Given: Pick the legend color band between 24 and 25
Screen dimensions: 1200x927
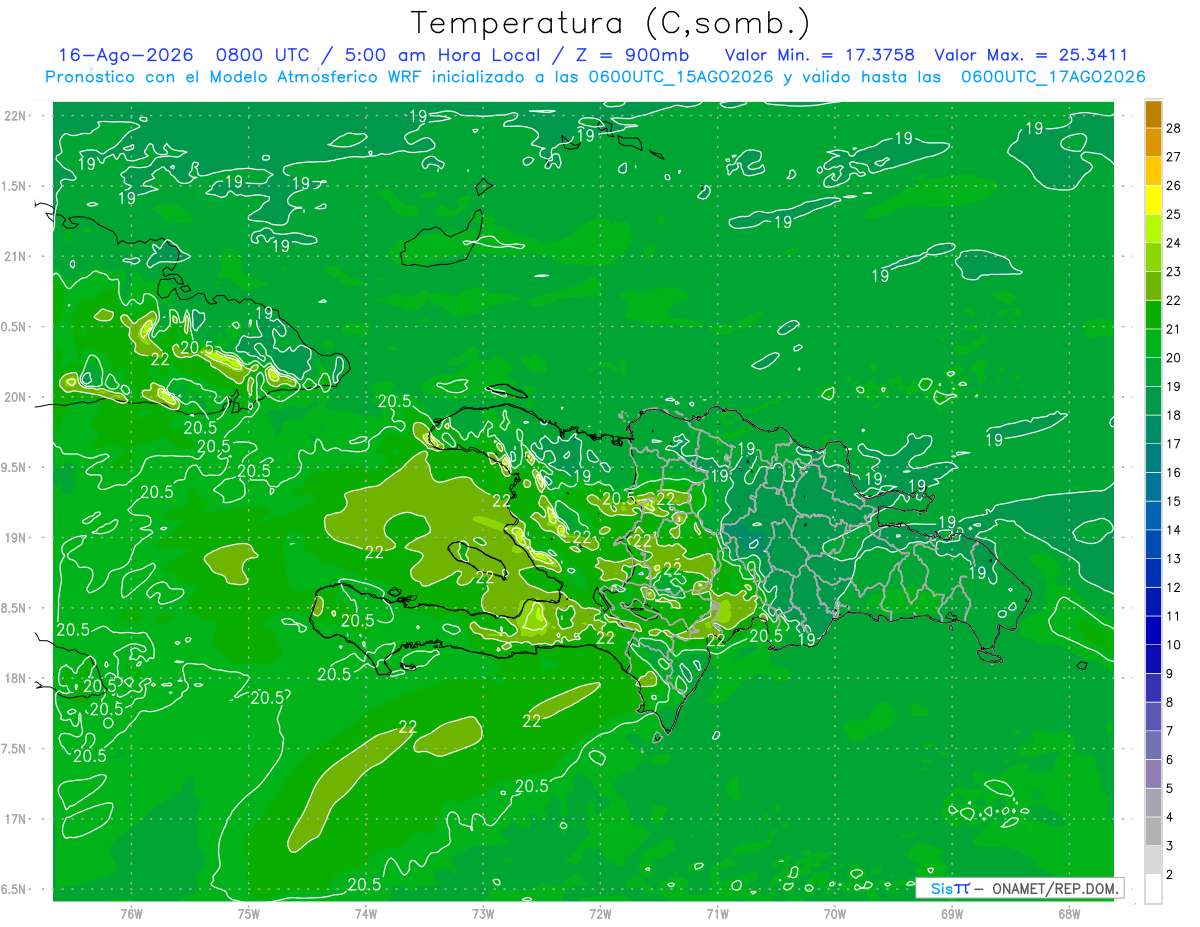Looking at the screenshot, I should tap(1153, 228).
